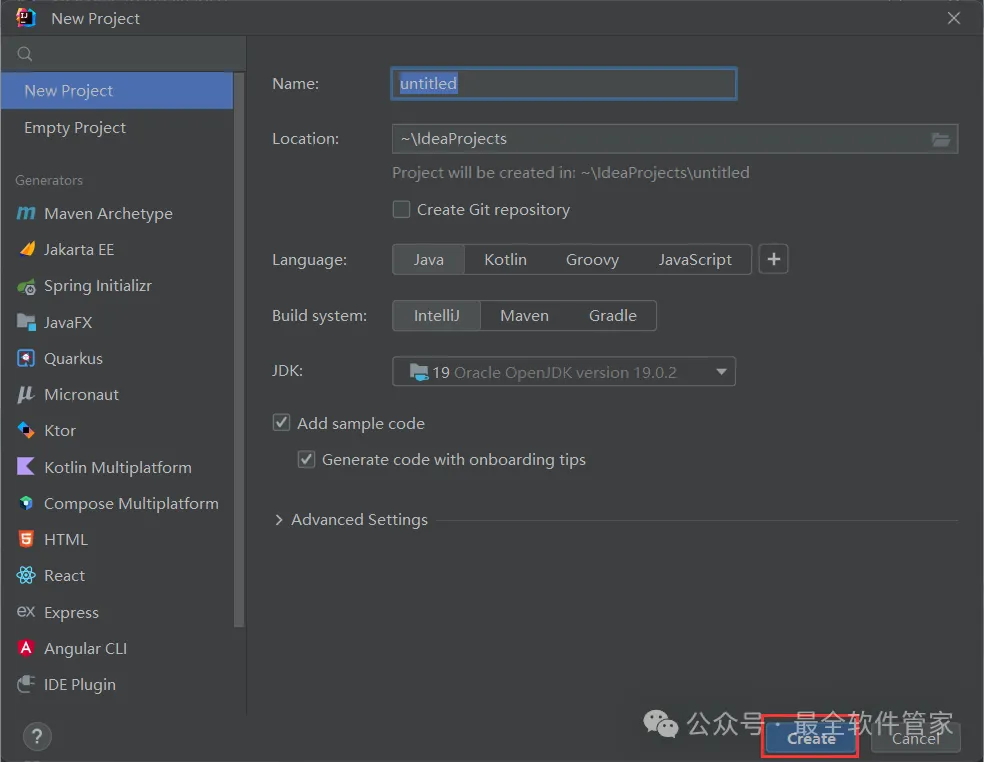Click the Ktor label
The height and width of the screenshot is (762, 984).
(x=60, y=431)
